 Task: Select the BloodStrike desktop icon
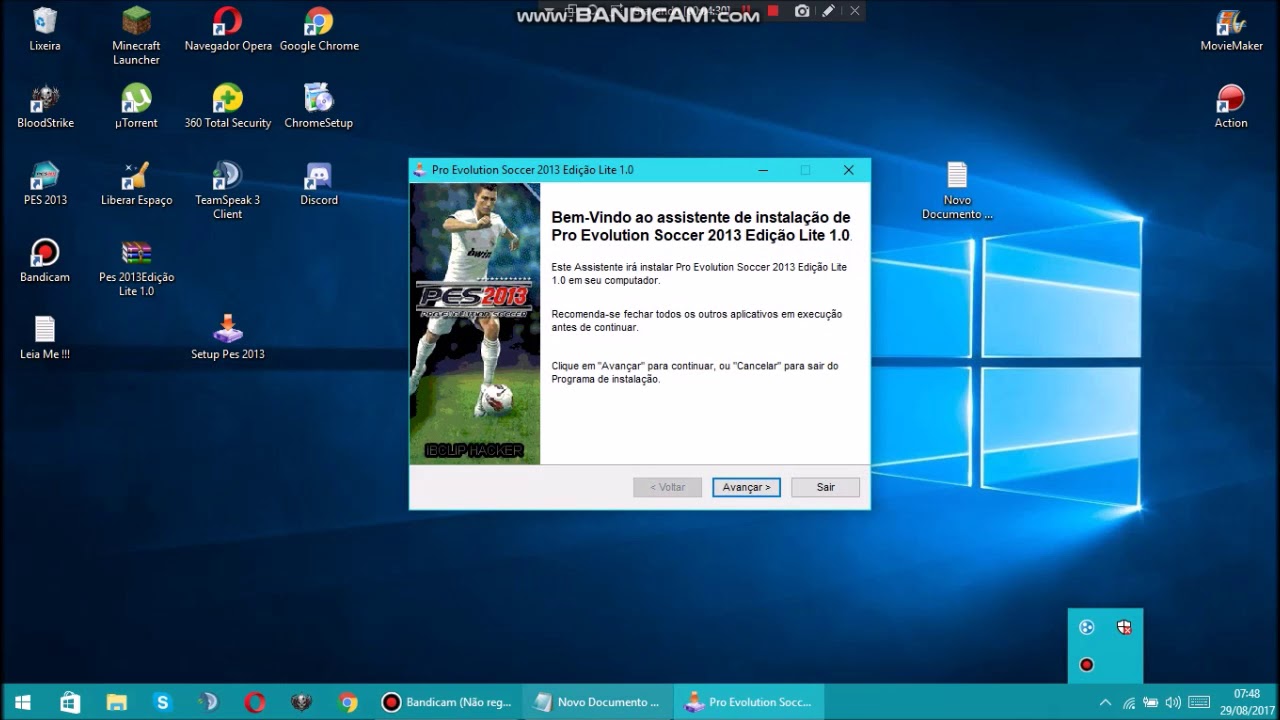[45, 106]
